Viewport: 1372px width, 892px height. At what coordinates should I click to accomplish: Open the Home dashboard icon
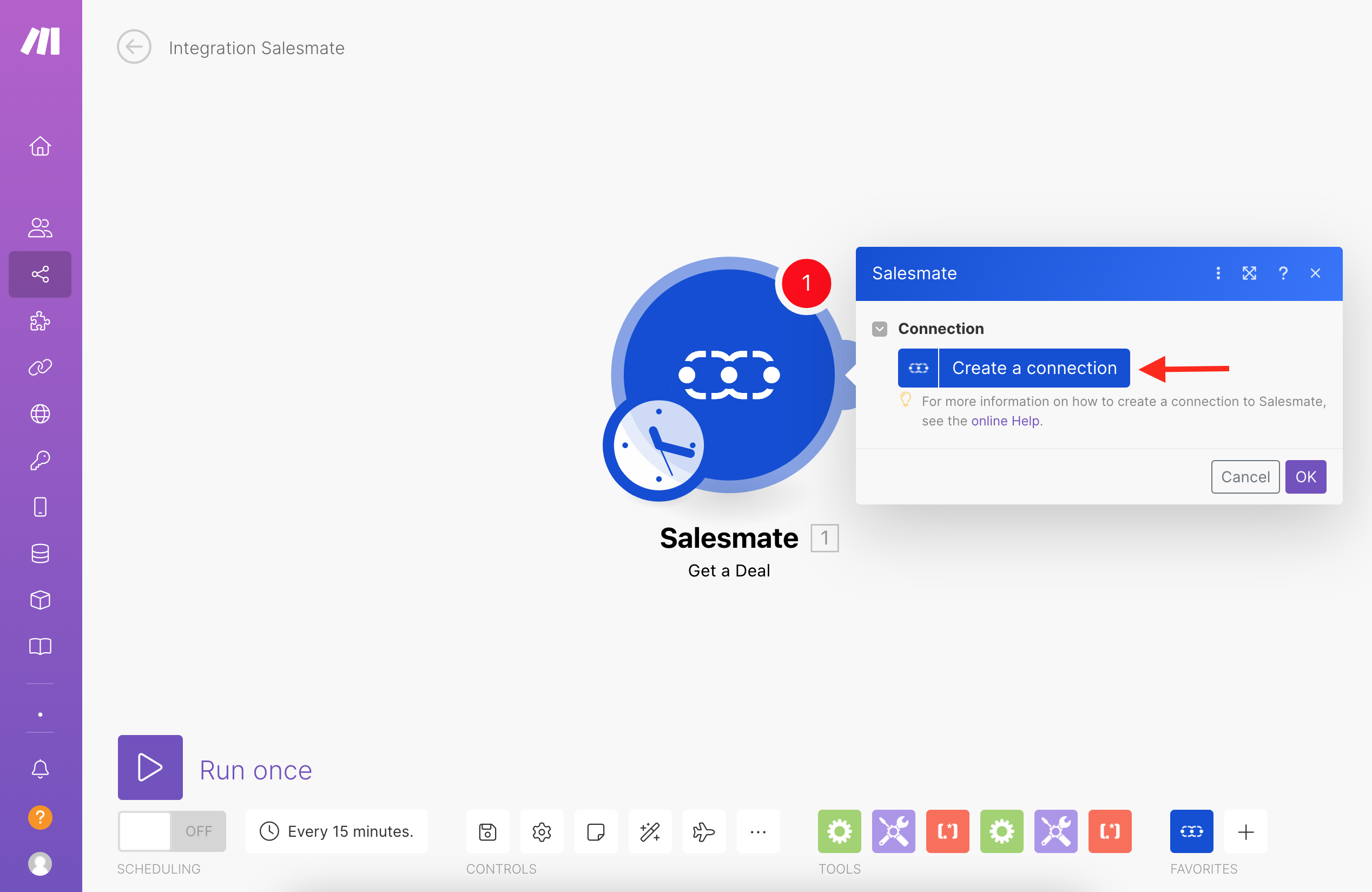click(x=41, y=147)
